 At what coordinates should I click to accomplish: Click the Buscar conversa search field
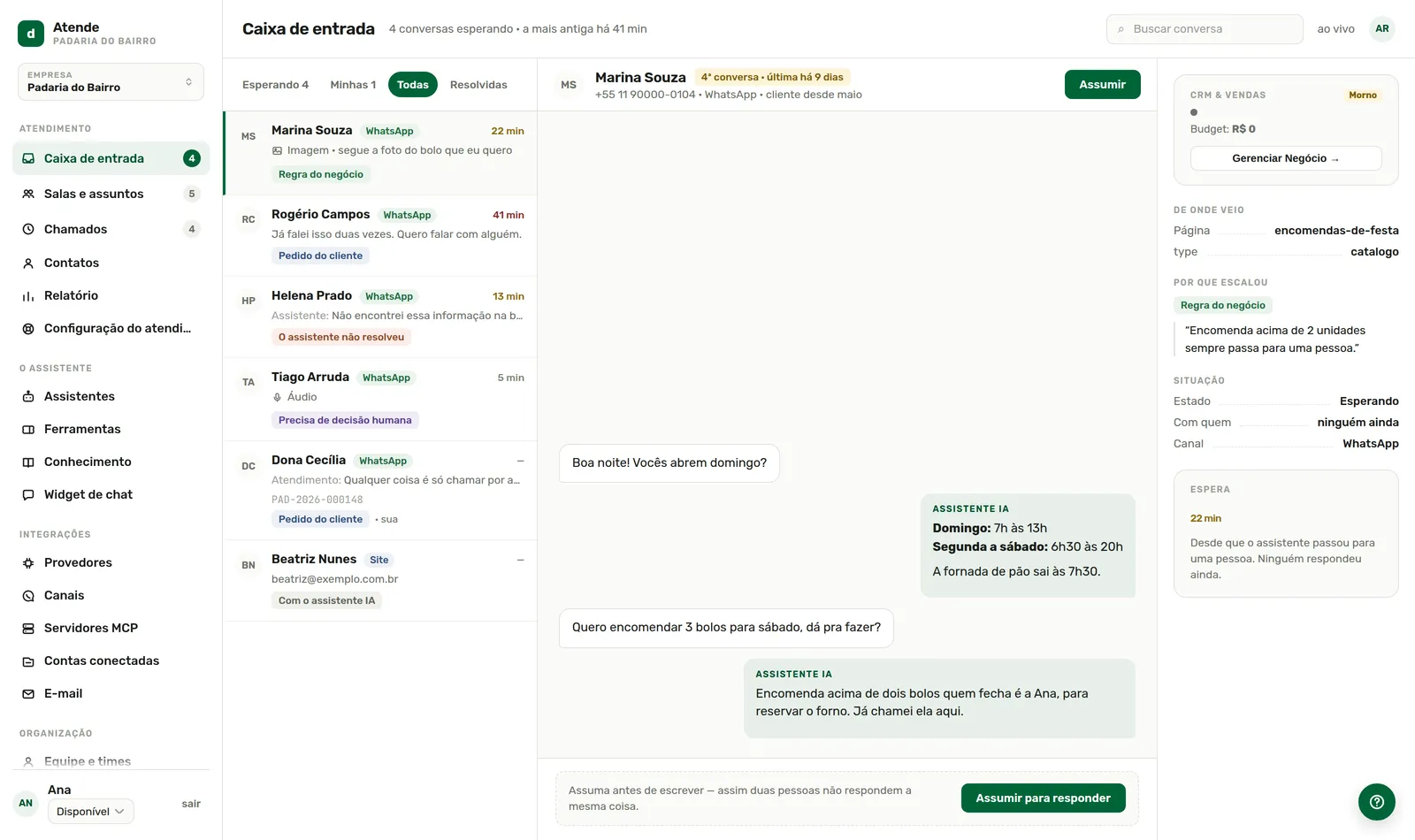pos(1205,29)
